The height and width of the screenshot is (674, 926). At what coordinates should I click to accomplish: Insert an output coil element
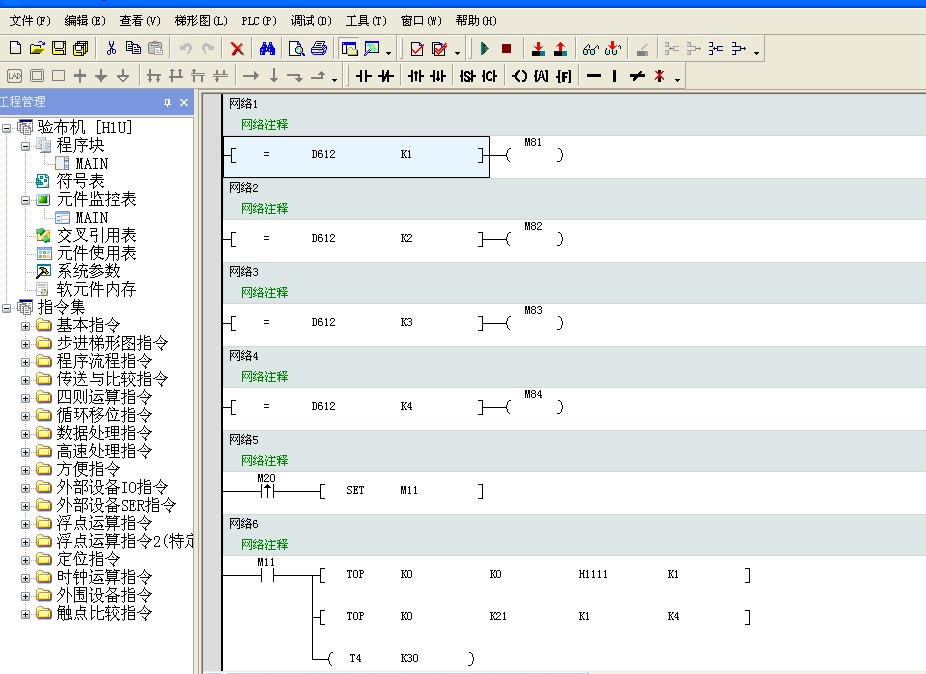[x=519, y=76]
